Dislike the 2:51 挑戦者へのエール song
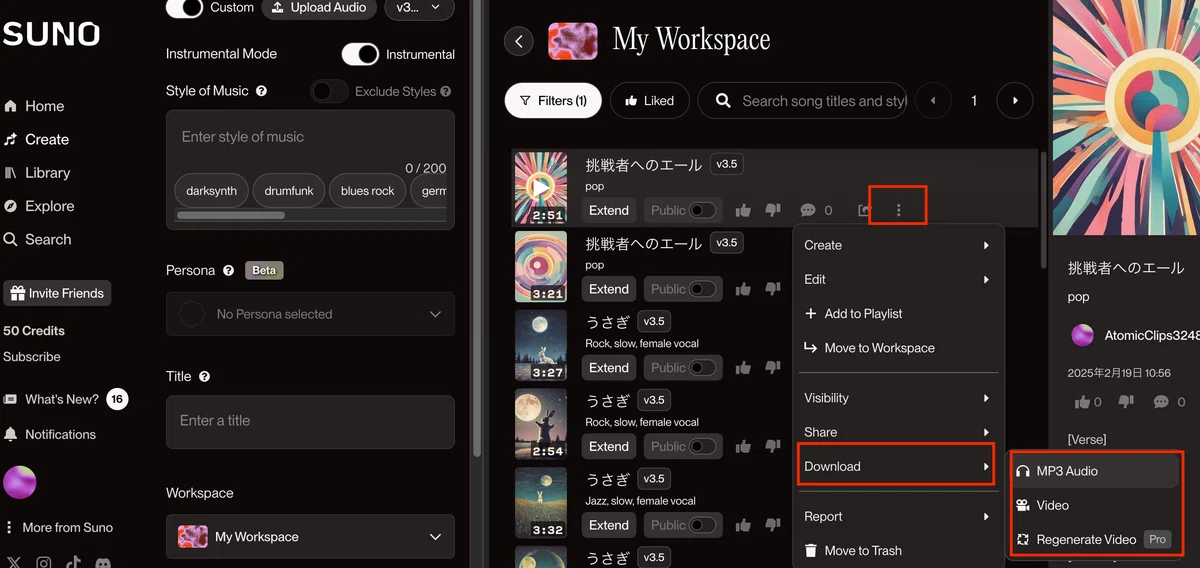Image resolution: width=1200 pixels, height=568 pixels. pos(772,210)
